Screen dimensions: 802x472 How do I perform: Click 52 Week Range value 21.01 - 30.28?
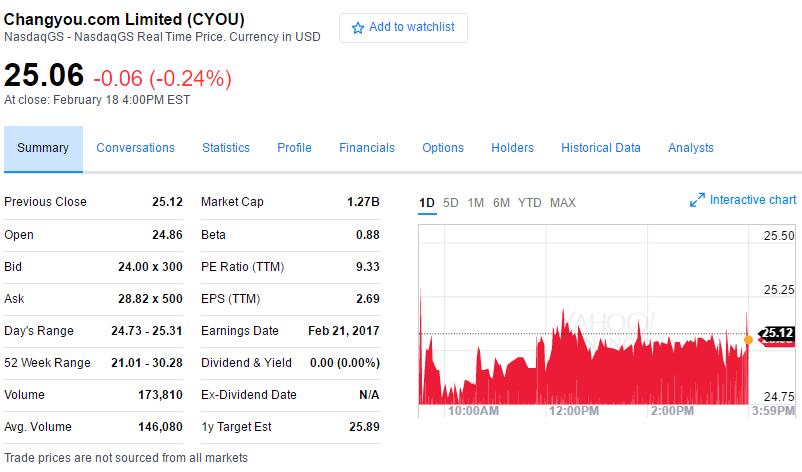click(x=147, y=363)
